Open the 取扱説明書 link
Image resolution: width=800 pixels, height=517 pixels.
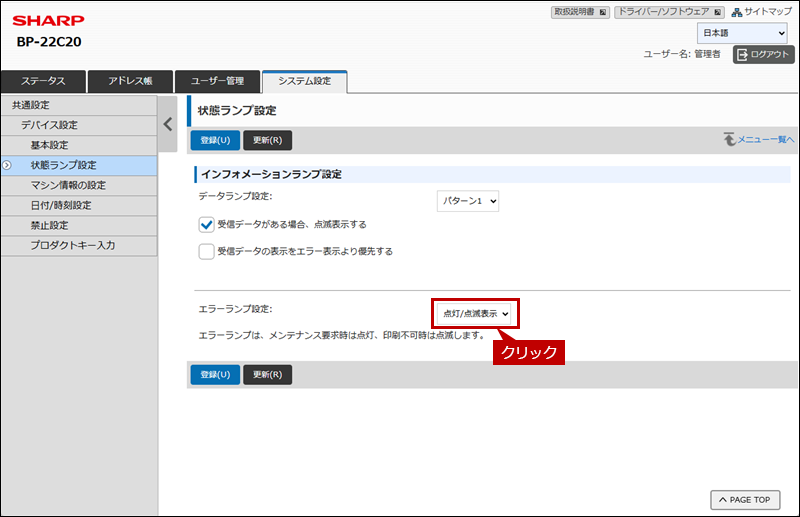(580, 12)
